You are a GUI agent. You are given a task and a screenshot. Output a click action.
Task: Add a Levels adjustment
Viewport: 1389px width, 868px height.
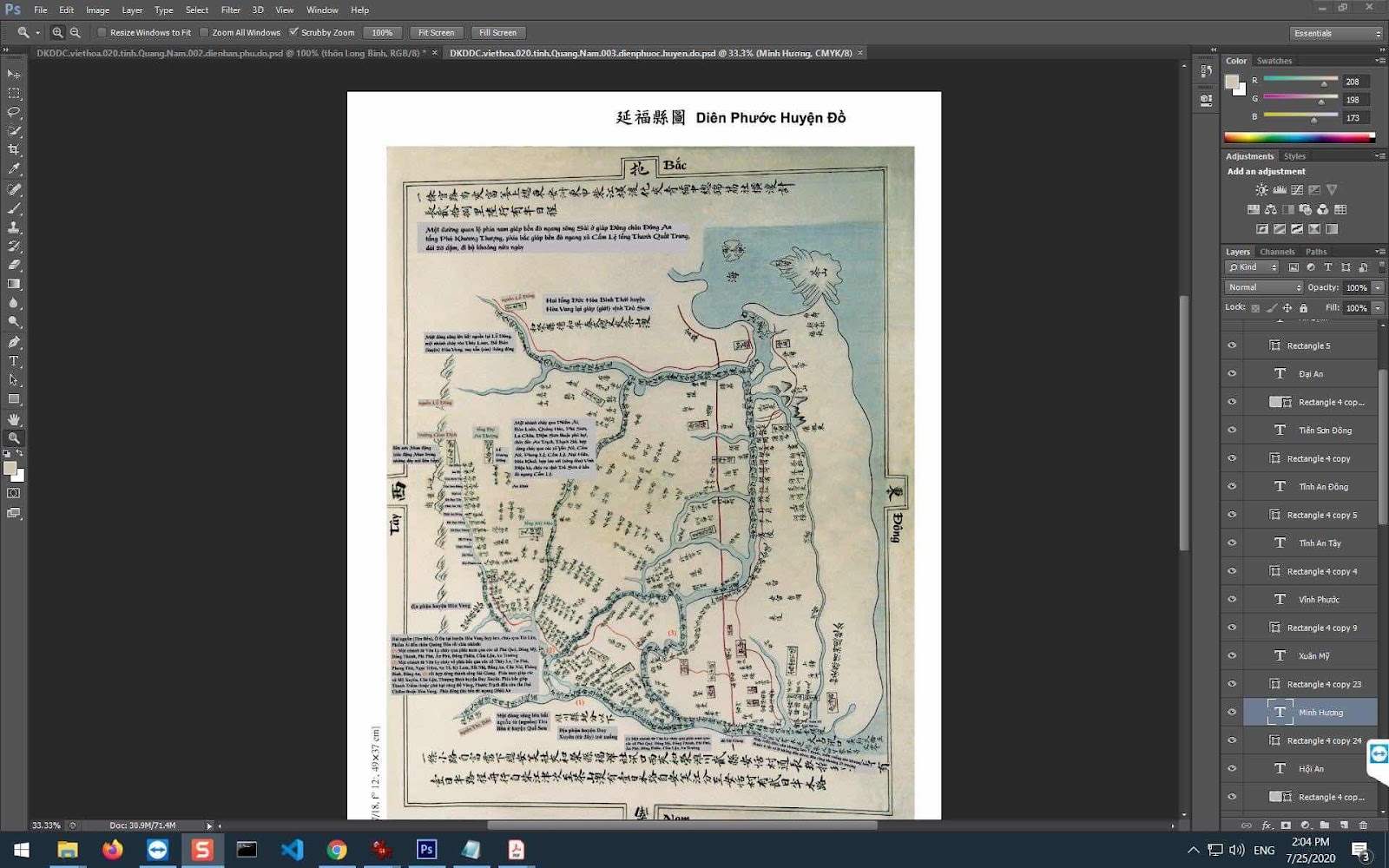[1279, 190]
